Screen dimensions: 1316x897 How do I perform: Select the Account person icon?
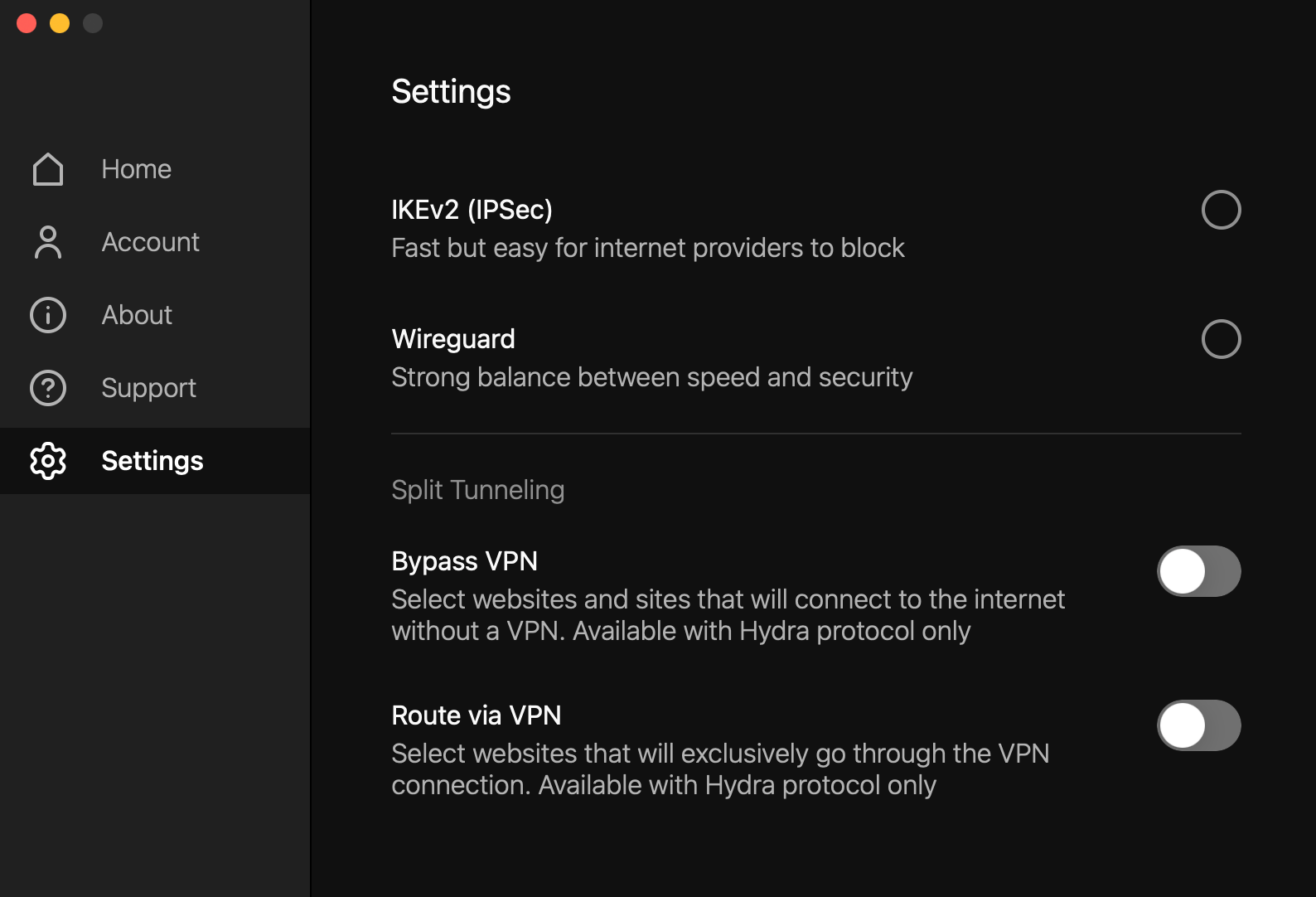click(47, 241)
